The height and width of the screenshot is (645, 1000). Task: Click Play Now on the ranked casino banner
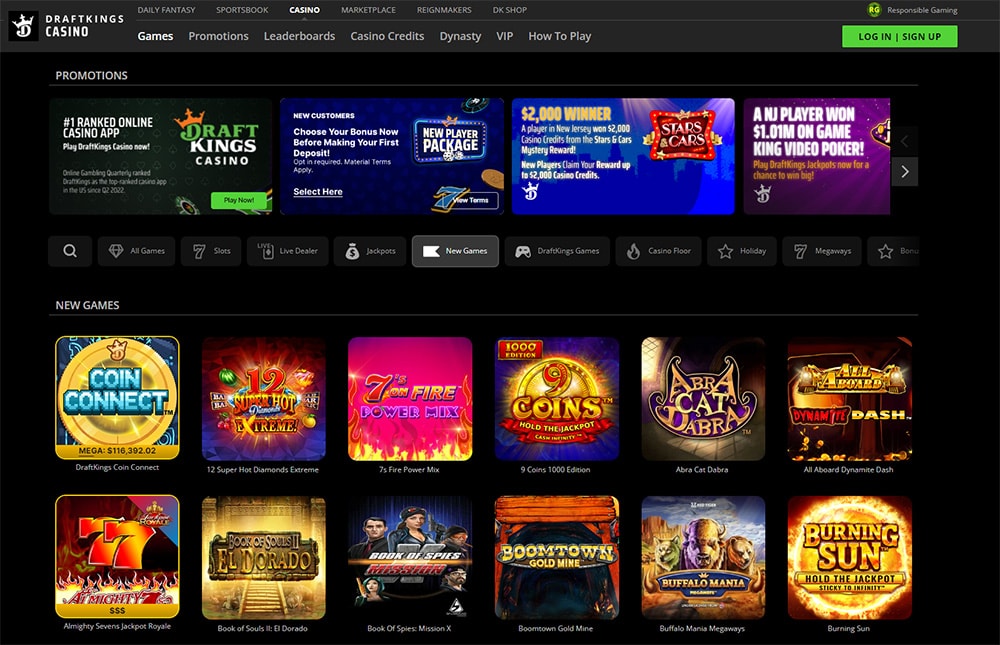pyautogui.click(x=239, y=200)
